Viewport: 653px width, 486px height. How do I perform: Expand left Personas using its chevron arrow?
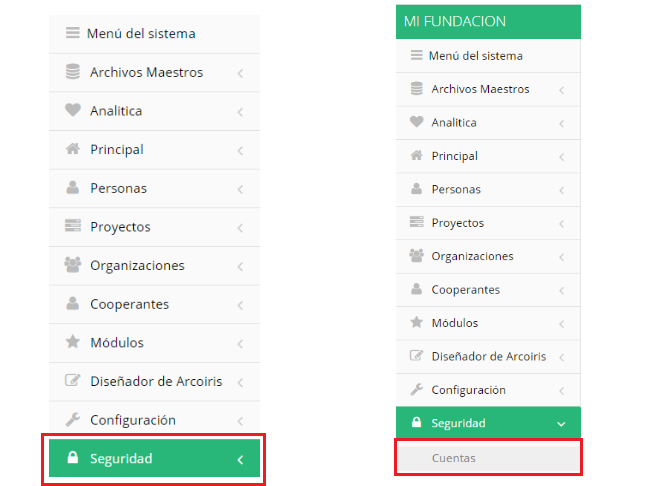tap(240, 189)
